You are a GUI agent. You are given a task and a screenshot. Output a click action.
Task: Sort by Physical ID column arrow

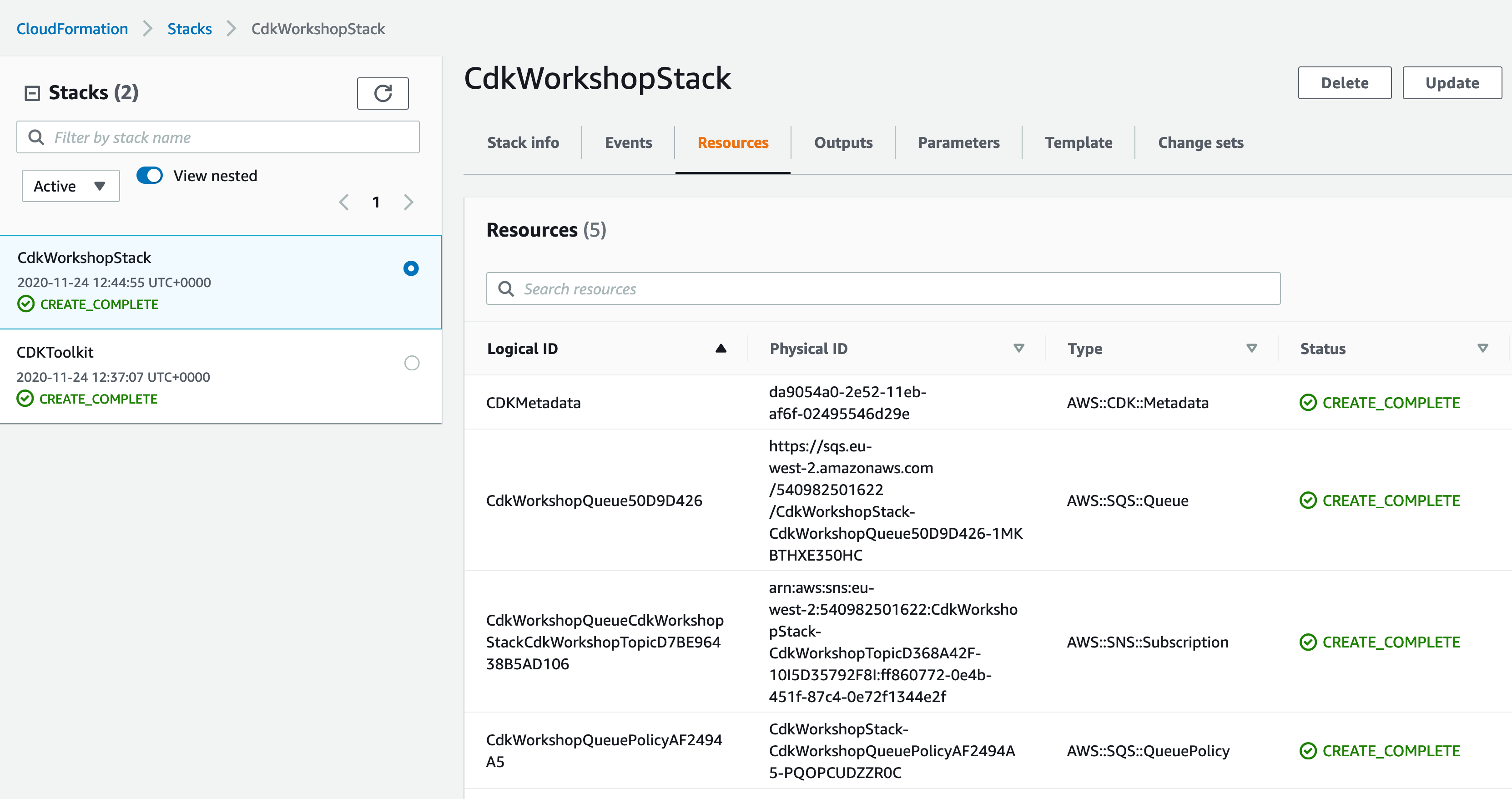pyautogui.click(x=1018, y=349)
